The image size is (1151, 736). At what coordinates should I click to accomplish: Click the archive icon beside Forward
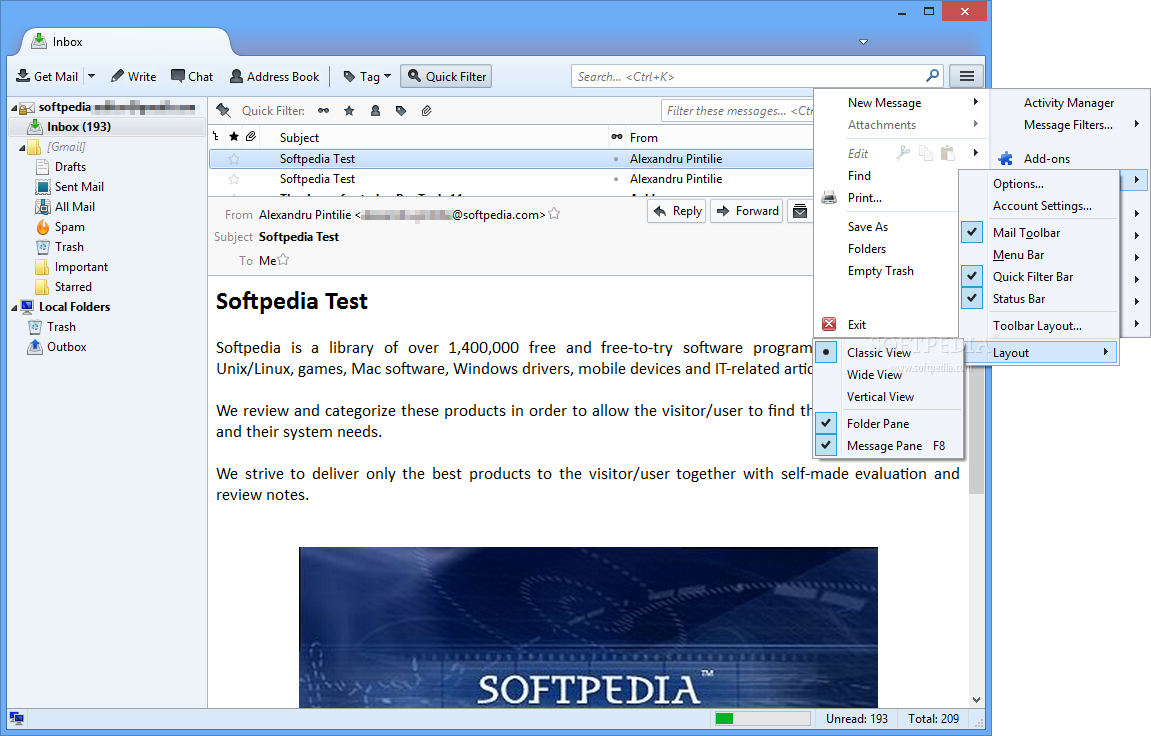pos(800,211)
